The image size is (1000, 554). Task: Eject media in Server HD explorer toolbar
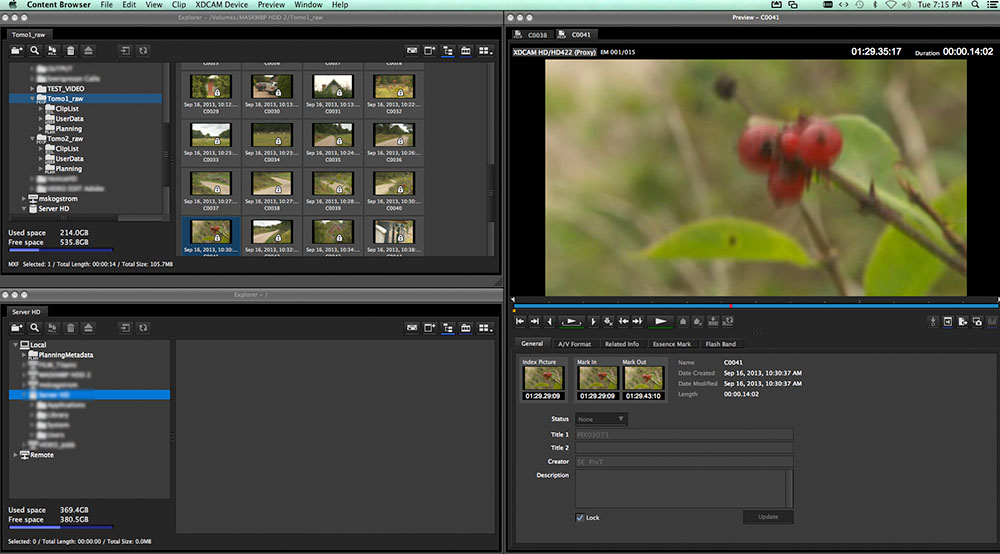(89, 328)
